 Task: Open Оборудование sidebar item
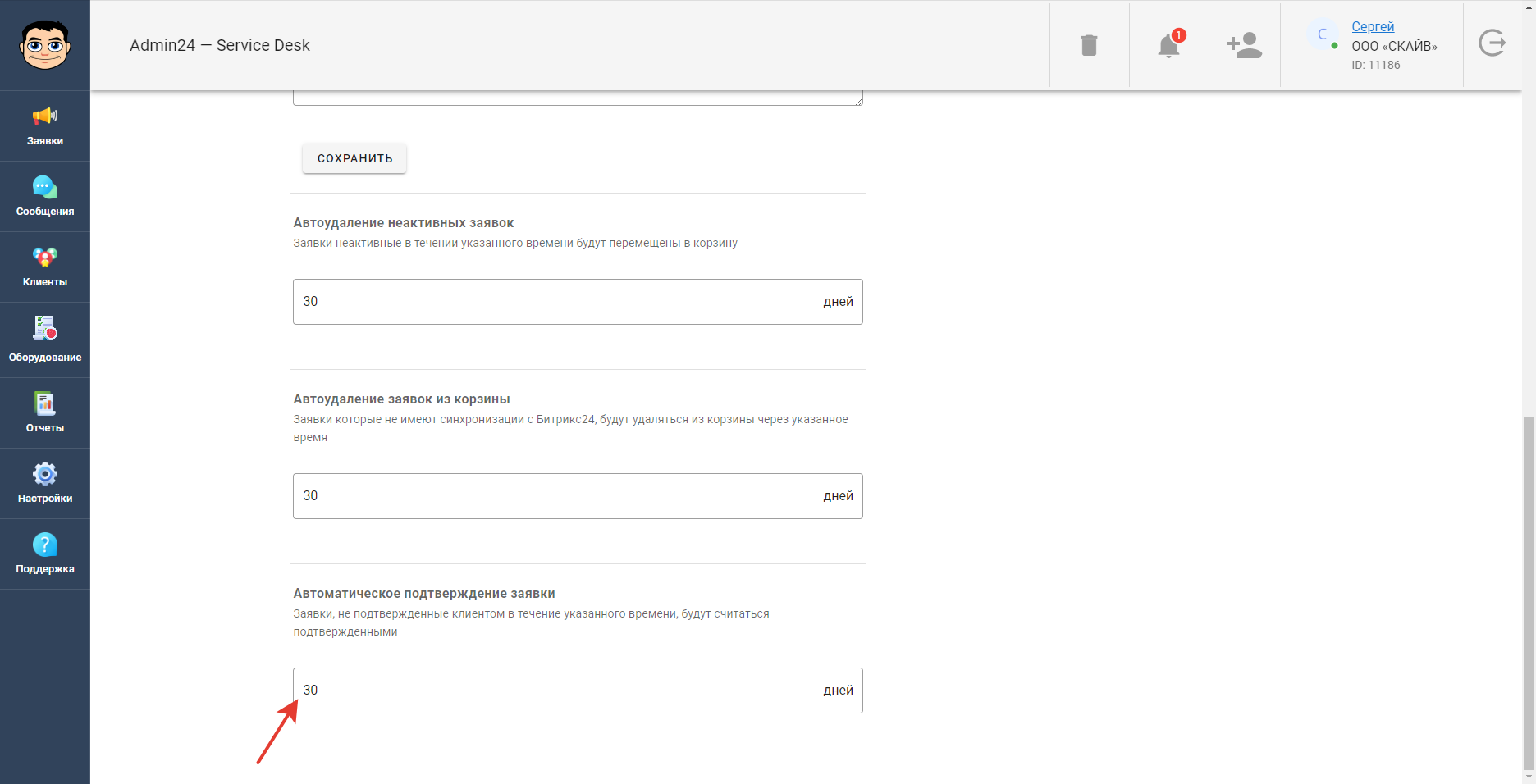click(45, 340)
